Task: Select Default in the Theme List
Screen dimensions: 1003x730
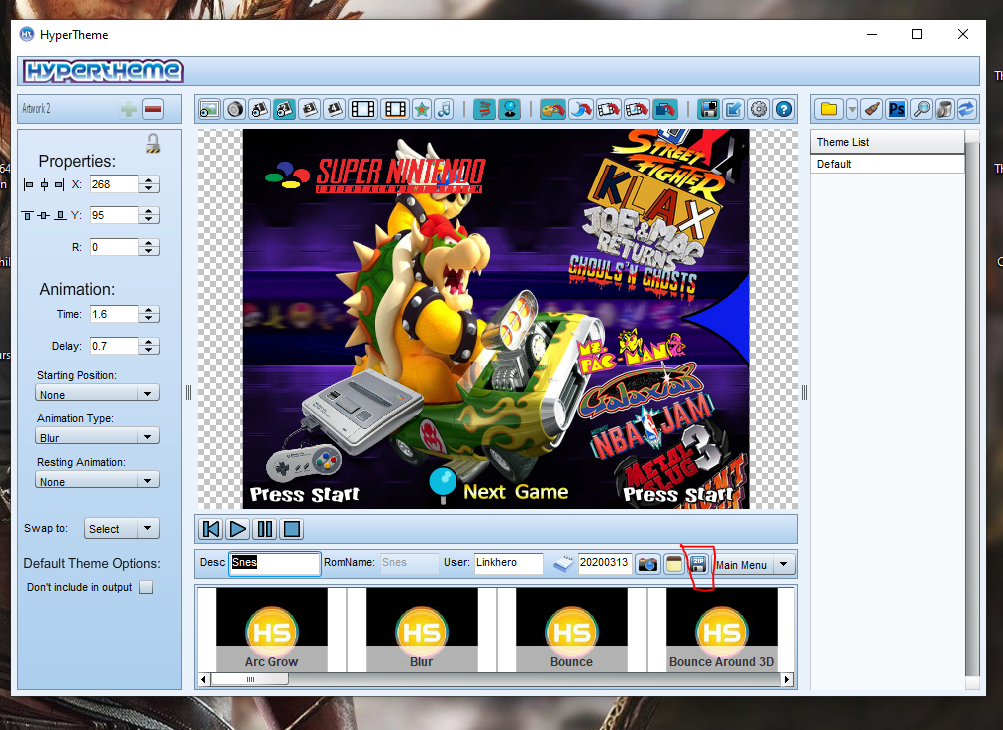Action: [887, 164]
